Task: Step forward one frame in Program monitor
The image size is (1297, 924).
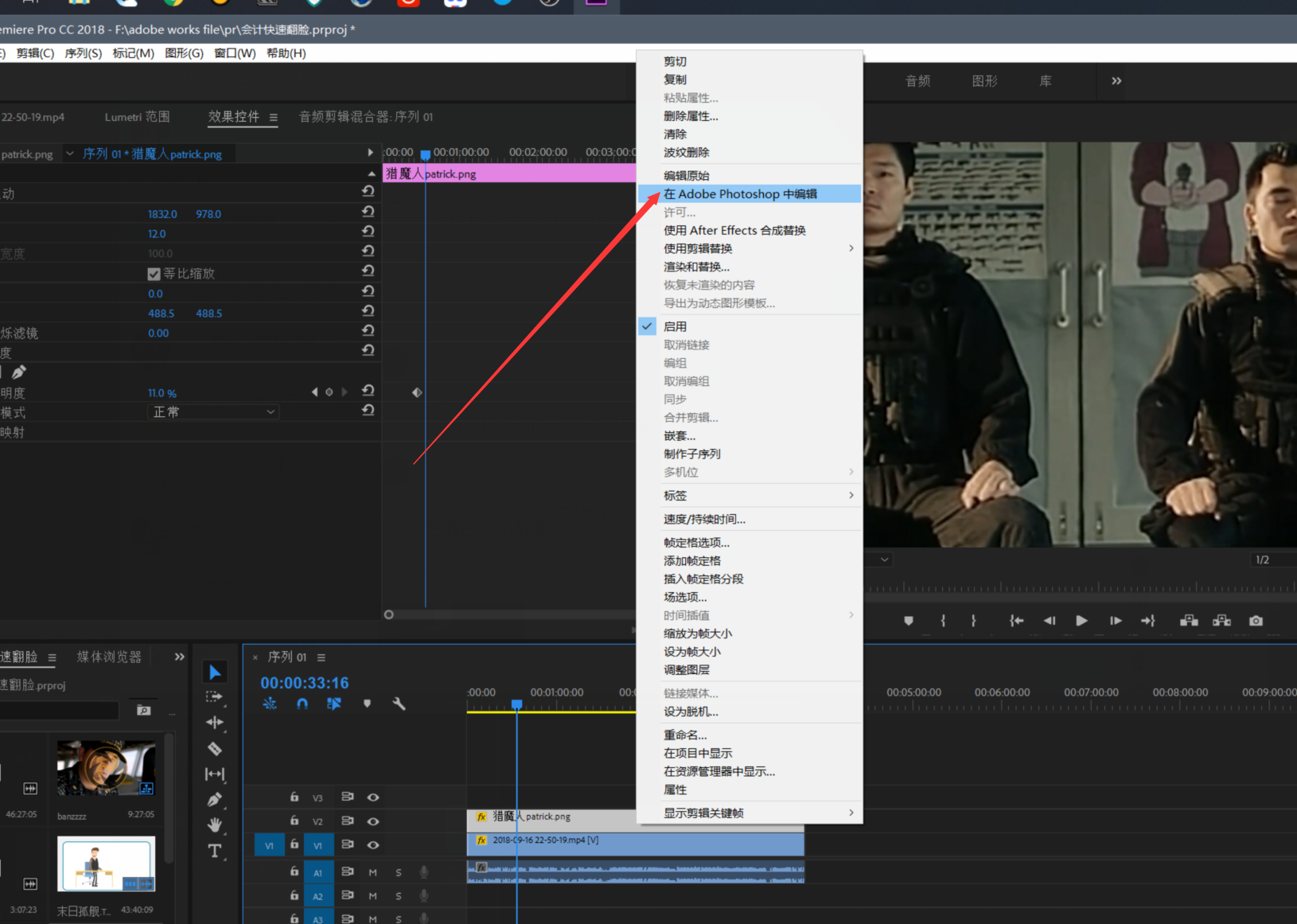Action: pyautogui.click(x=1116, y=621)
